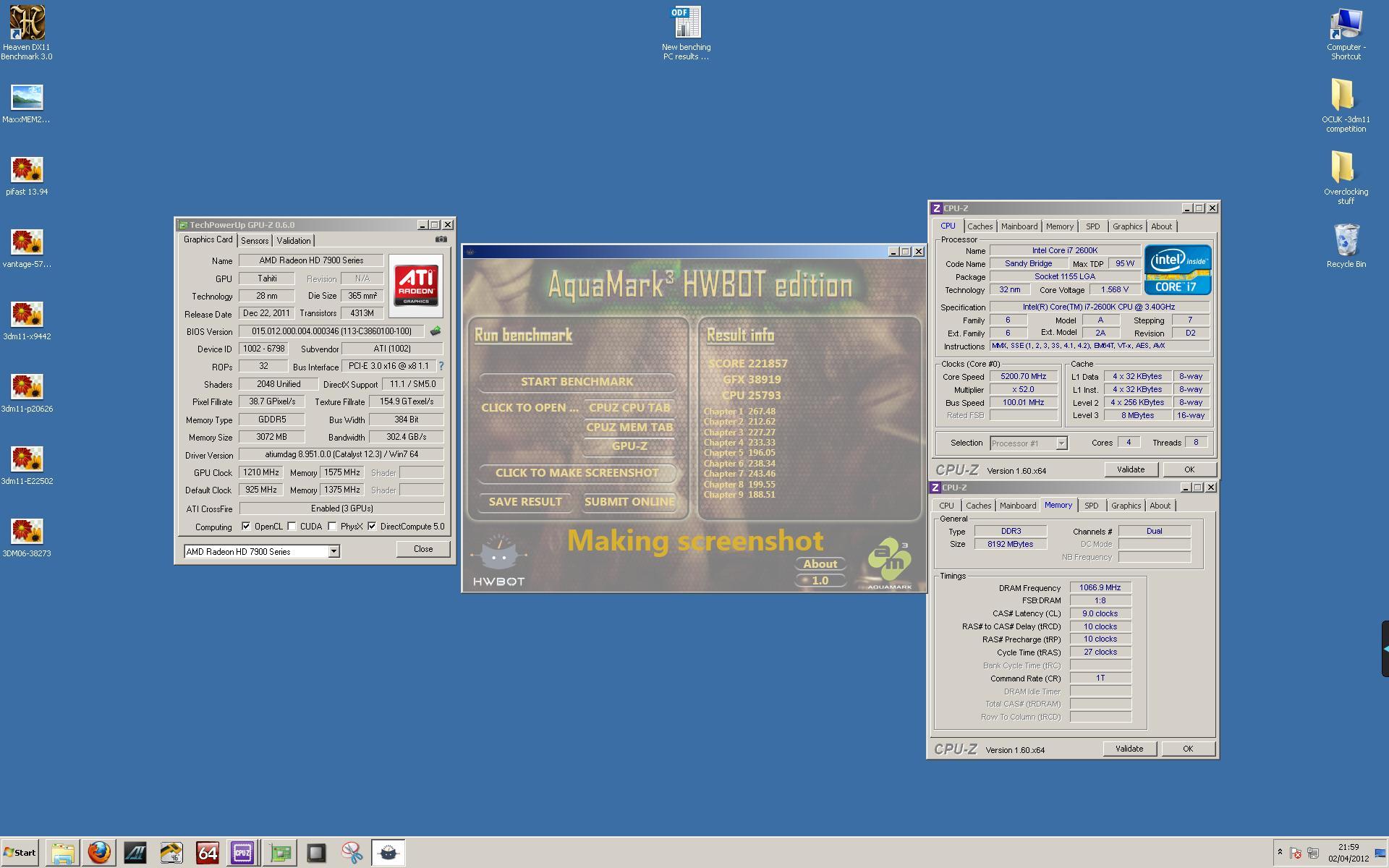Click the network tray icon

point(1313,853)
